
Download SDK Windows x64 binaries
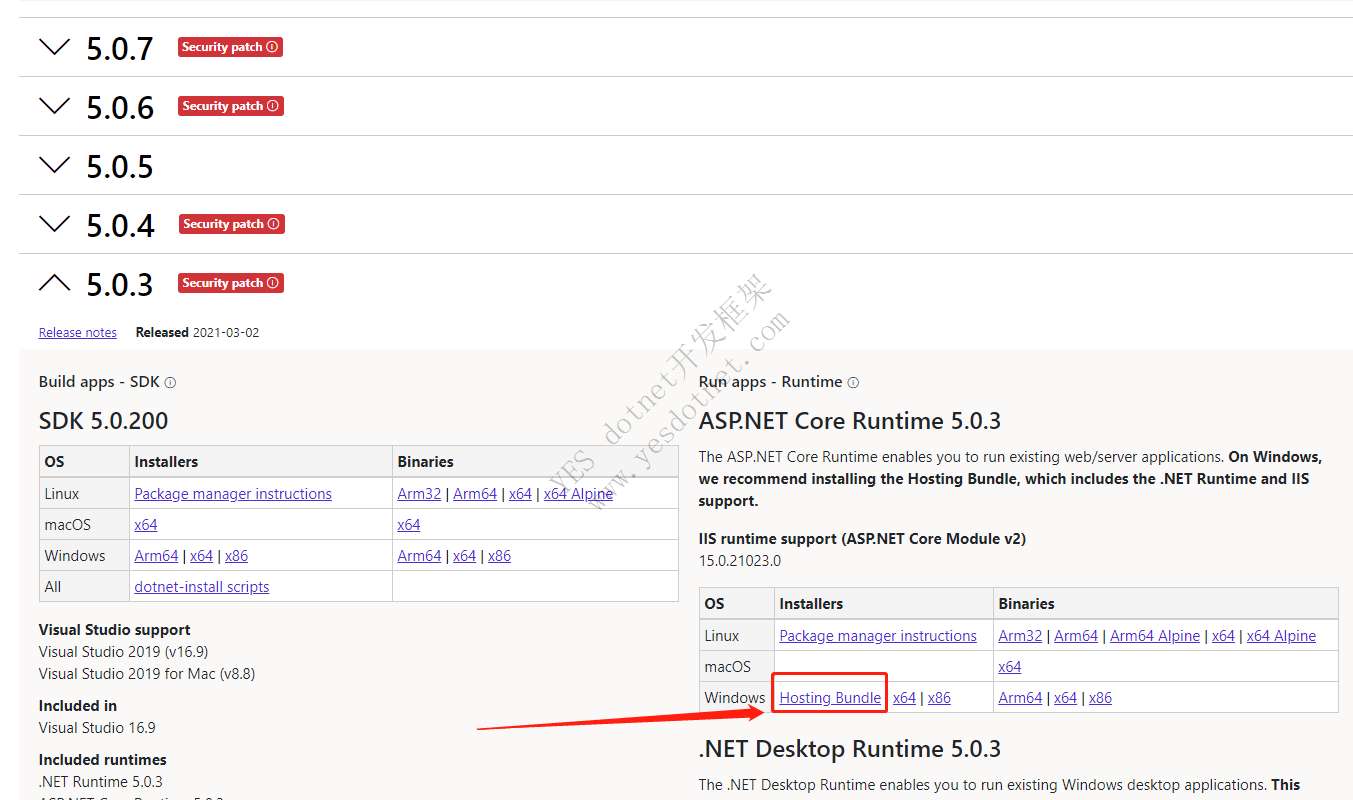point(465,556)
